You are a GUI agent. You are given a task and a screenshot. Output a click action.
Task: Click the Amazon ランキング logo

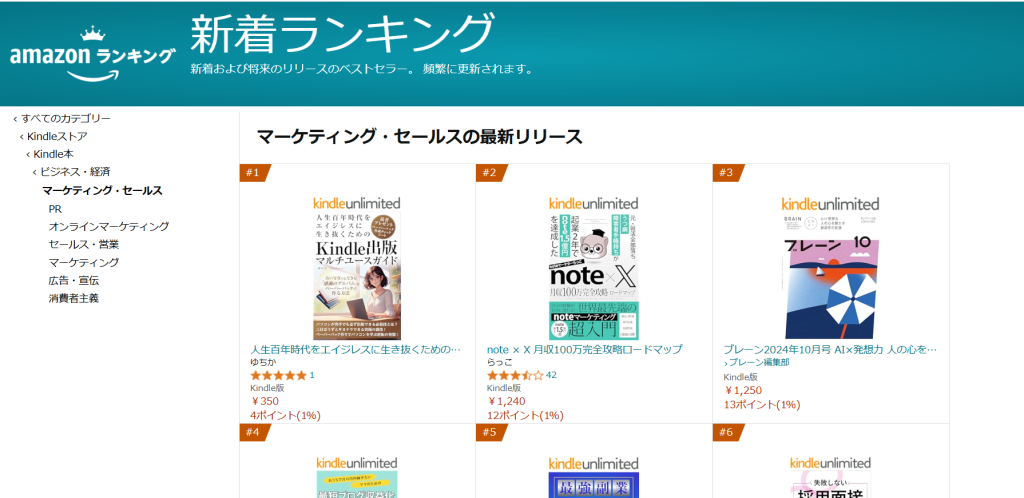92,53
